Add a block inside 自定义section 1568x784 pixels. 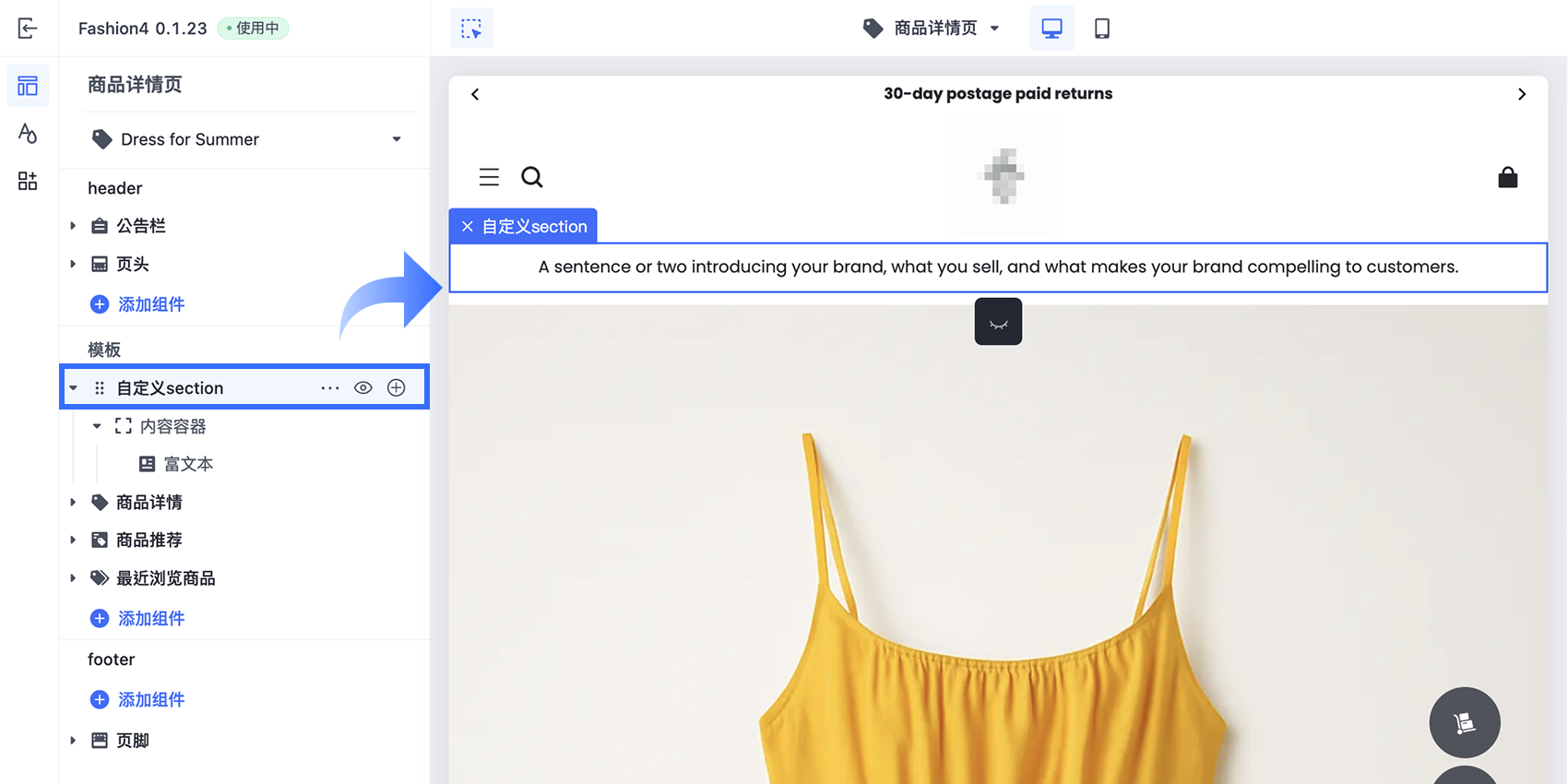coord(397,388)
